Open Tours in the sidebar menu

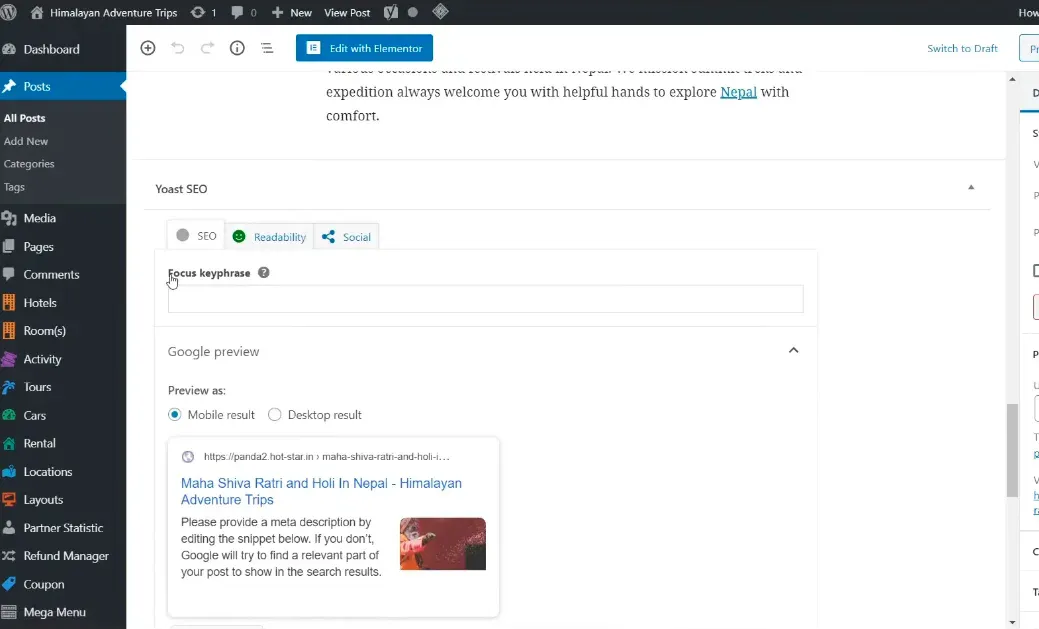click(37, 387)
